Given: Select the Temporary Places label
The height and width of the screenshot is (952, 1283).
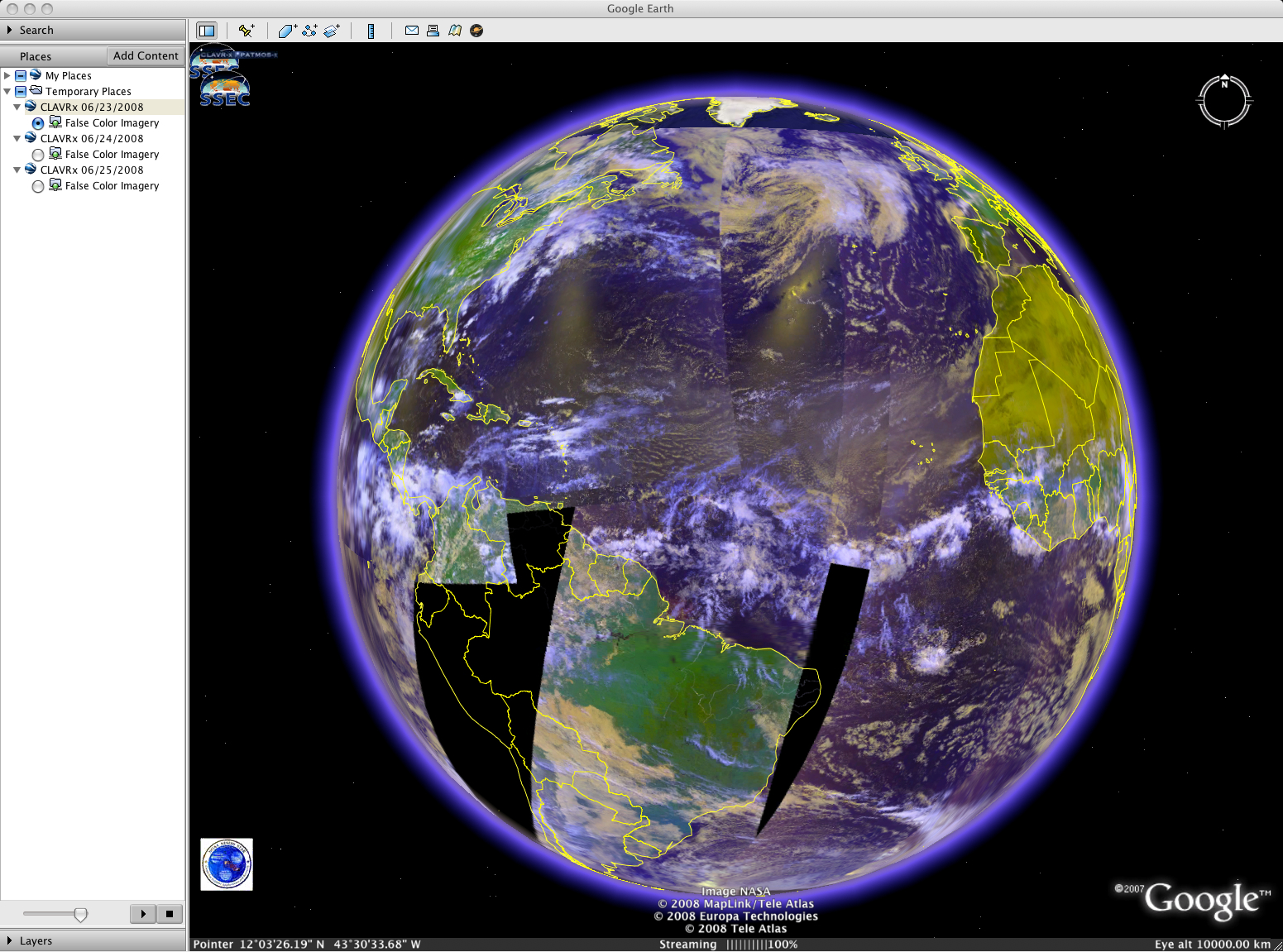Looking at the screenshot, I should (89, 91).
